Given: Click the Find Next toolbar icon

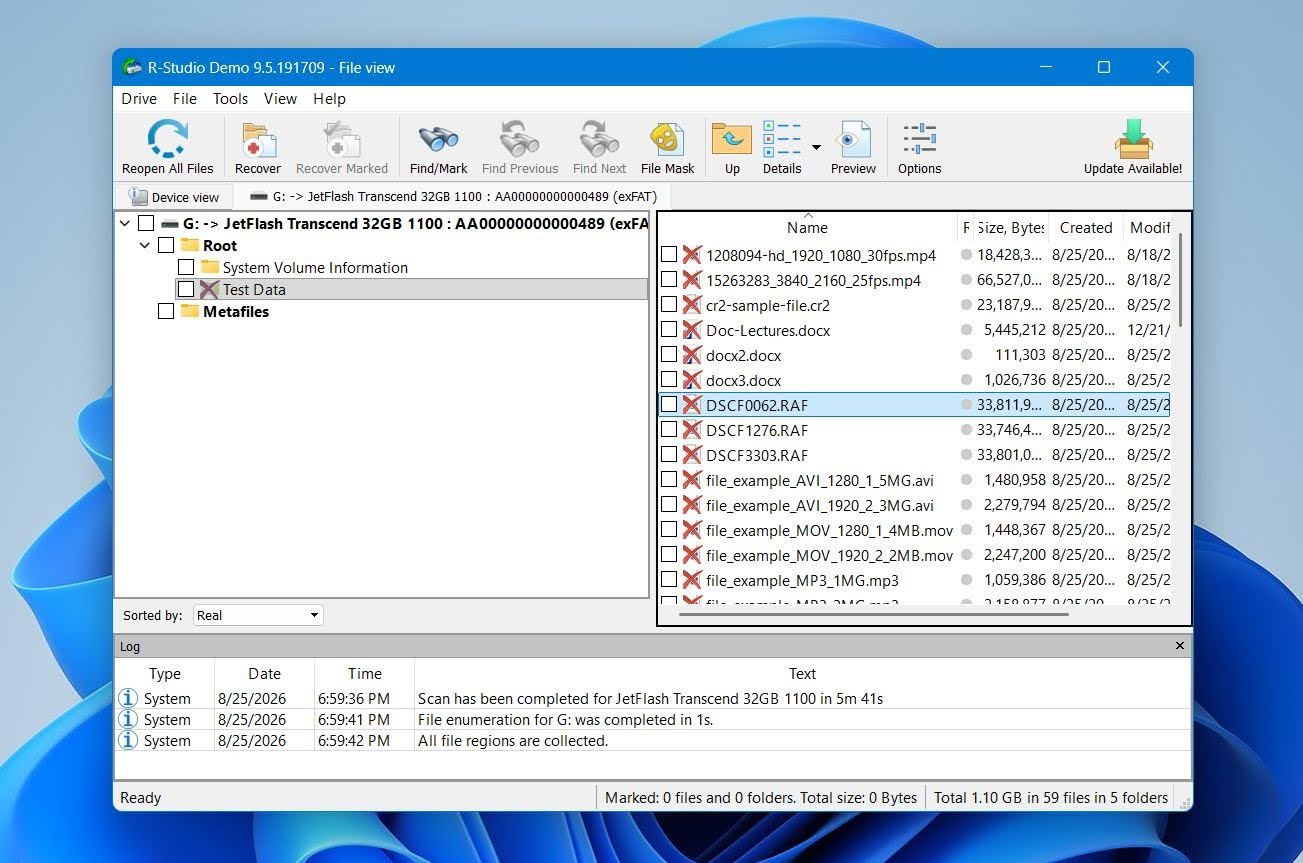Looking at the screenshot, I should pyautogui.click(x=599, y=139).
